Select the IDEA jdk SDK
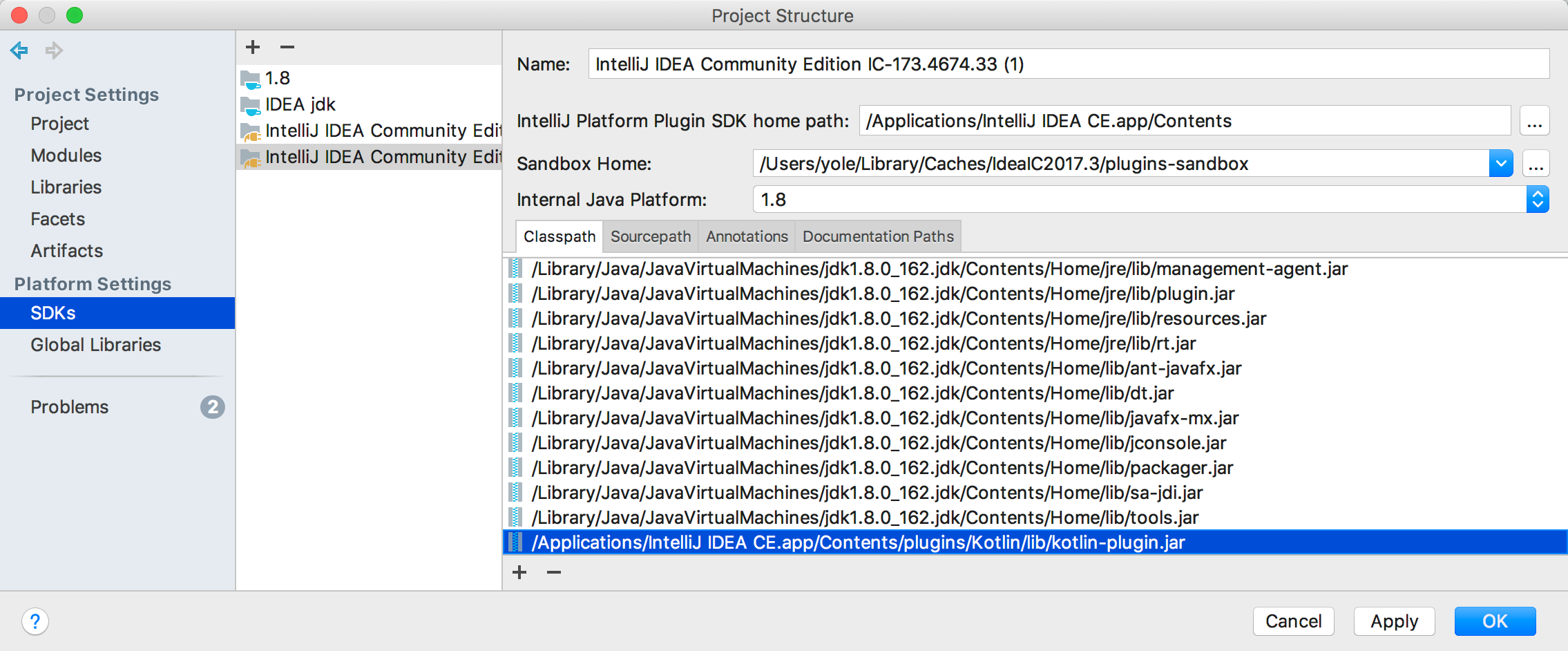 click(x=300, y=104)
